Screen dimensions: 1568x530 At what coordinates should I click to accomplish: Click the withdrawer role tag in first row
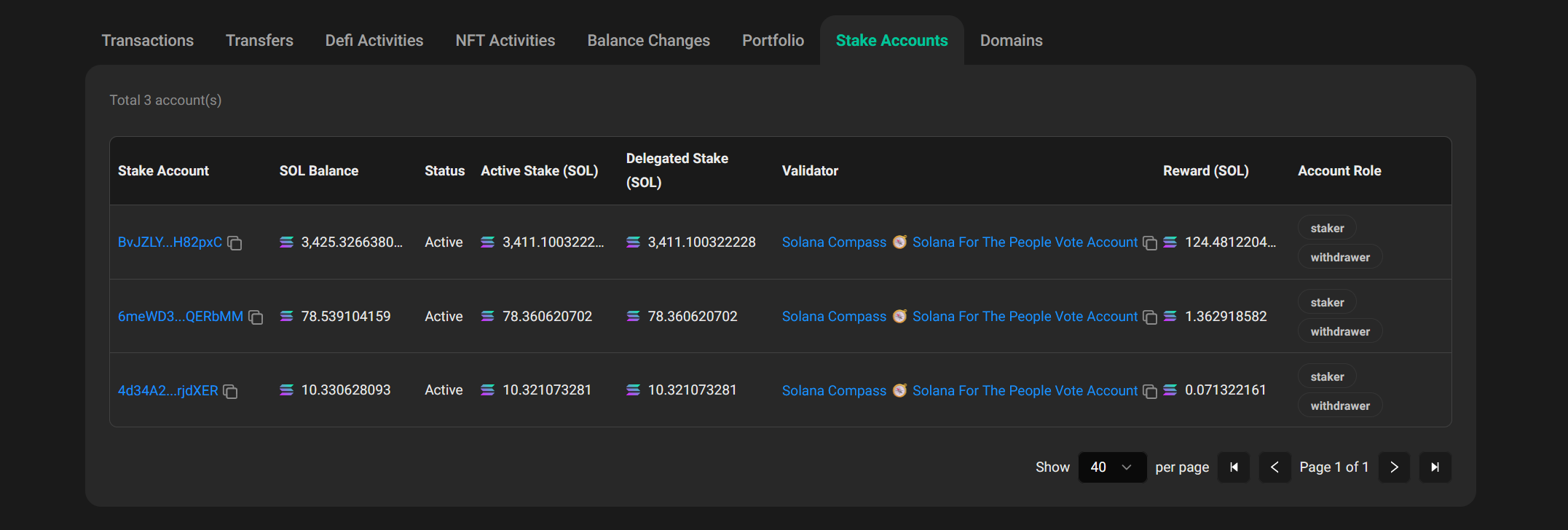[x=1340, y=257]
